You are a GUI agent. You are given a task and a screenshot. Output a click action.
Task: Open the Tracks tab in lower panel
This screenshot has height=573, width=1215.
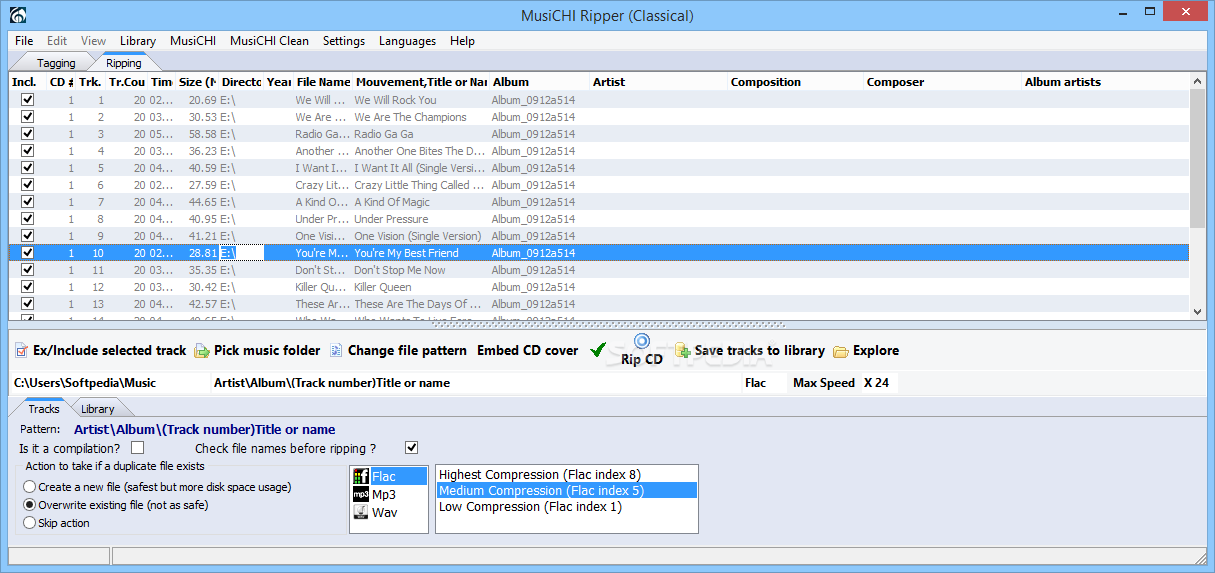44,408
